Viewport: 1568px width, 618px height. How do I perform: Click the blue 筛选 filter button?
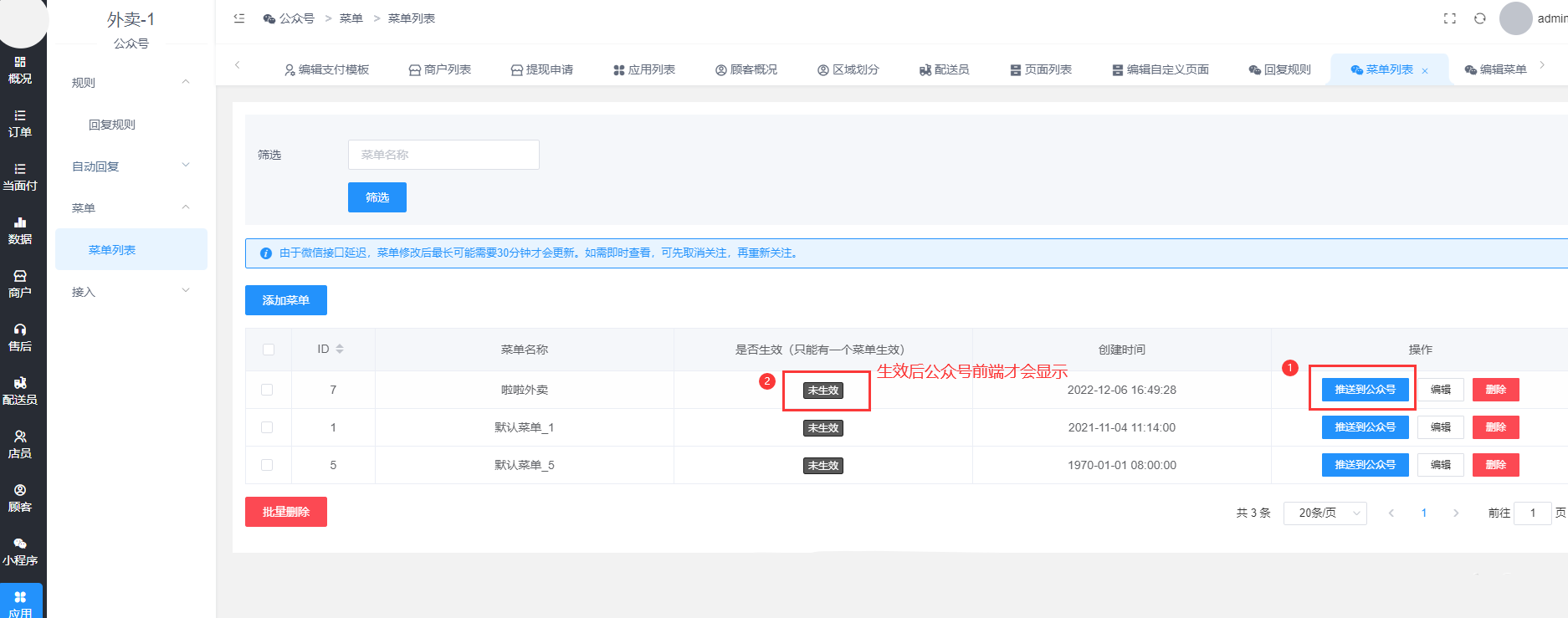pos(377,197)
